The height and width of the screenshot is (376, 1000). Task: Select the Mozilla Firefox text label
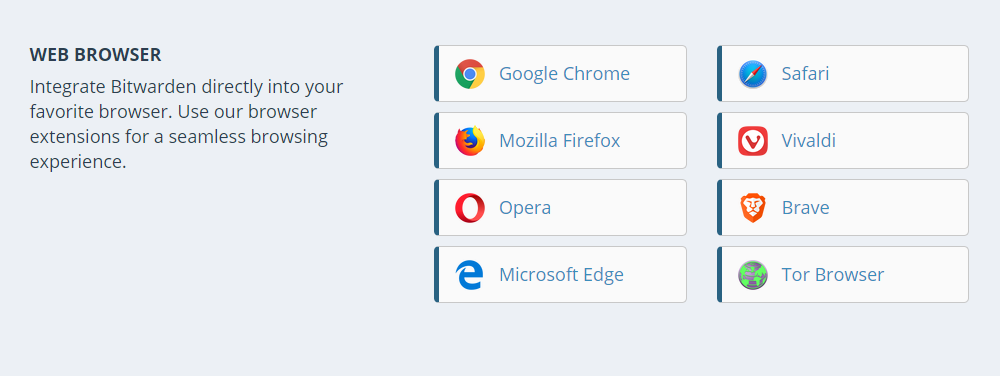559,140
